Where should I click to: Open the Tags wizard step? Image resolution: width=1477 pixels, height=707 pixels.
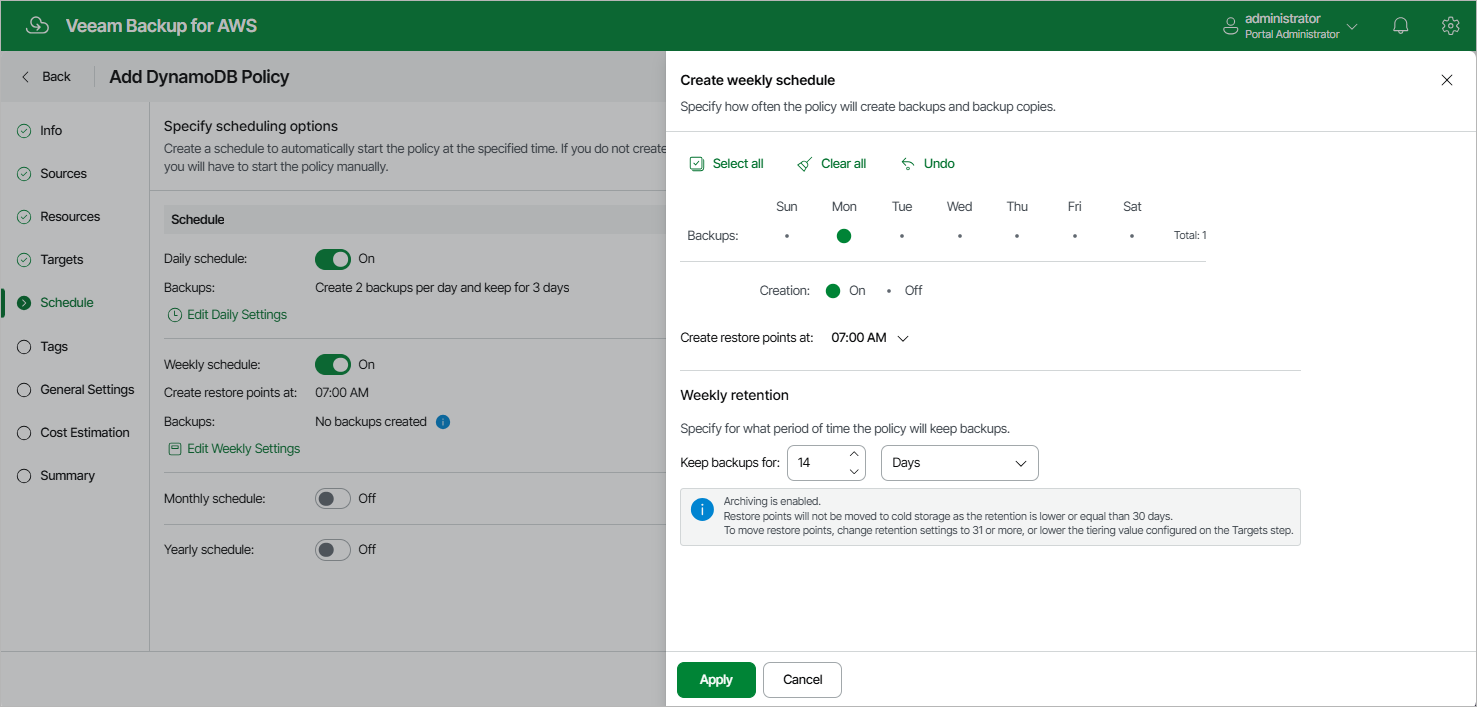[54, 347]
